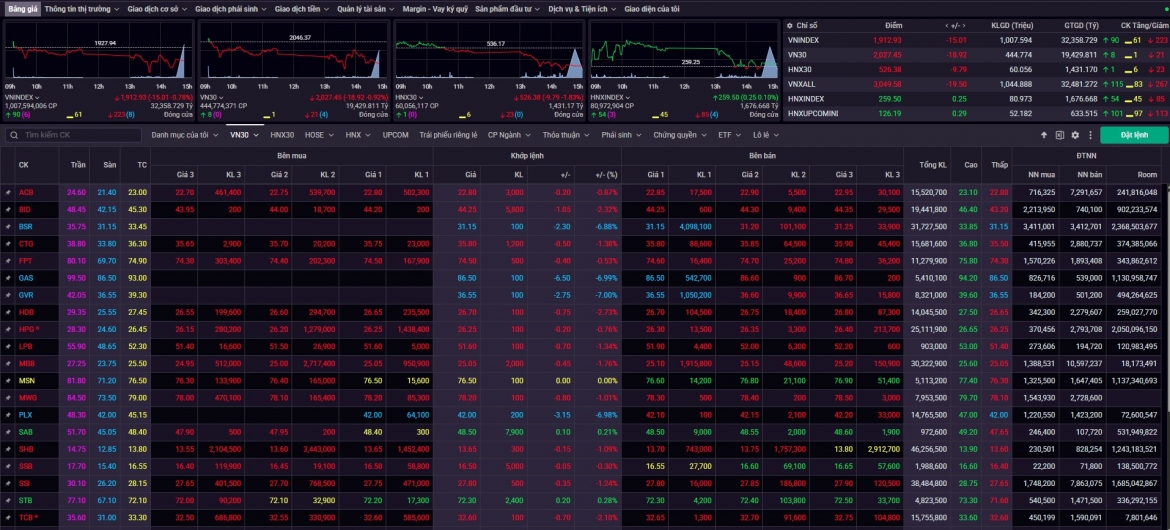The image size is (1170, 530).
Task: Switch to the HNX30 tab
Action: (282, 135)
